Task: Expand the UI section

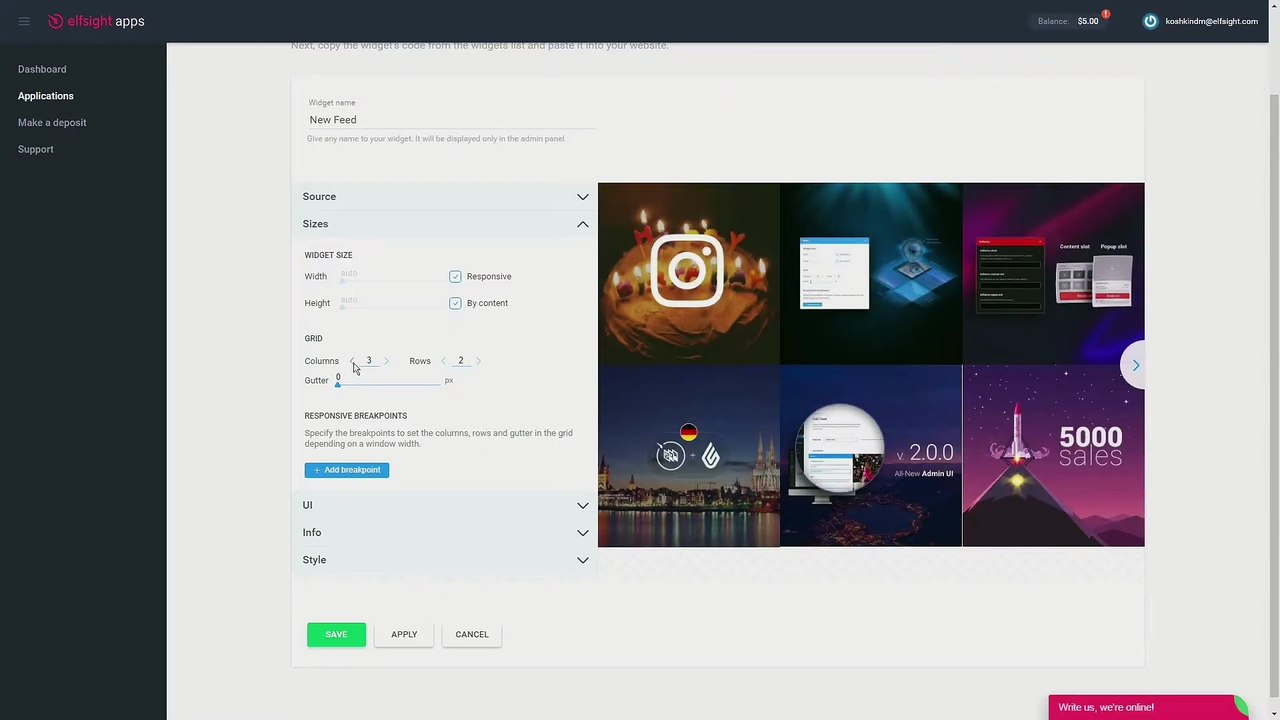Action: click(445, 505)
